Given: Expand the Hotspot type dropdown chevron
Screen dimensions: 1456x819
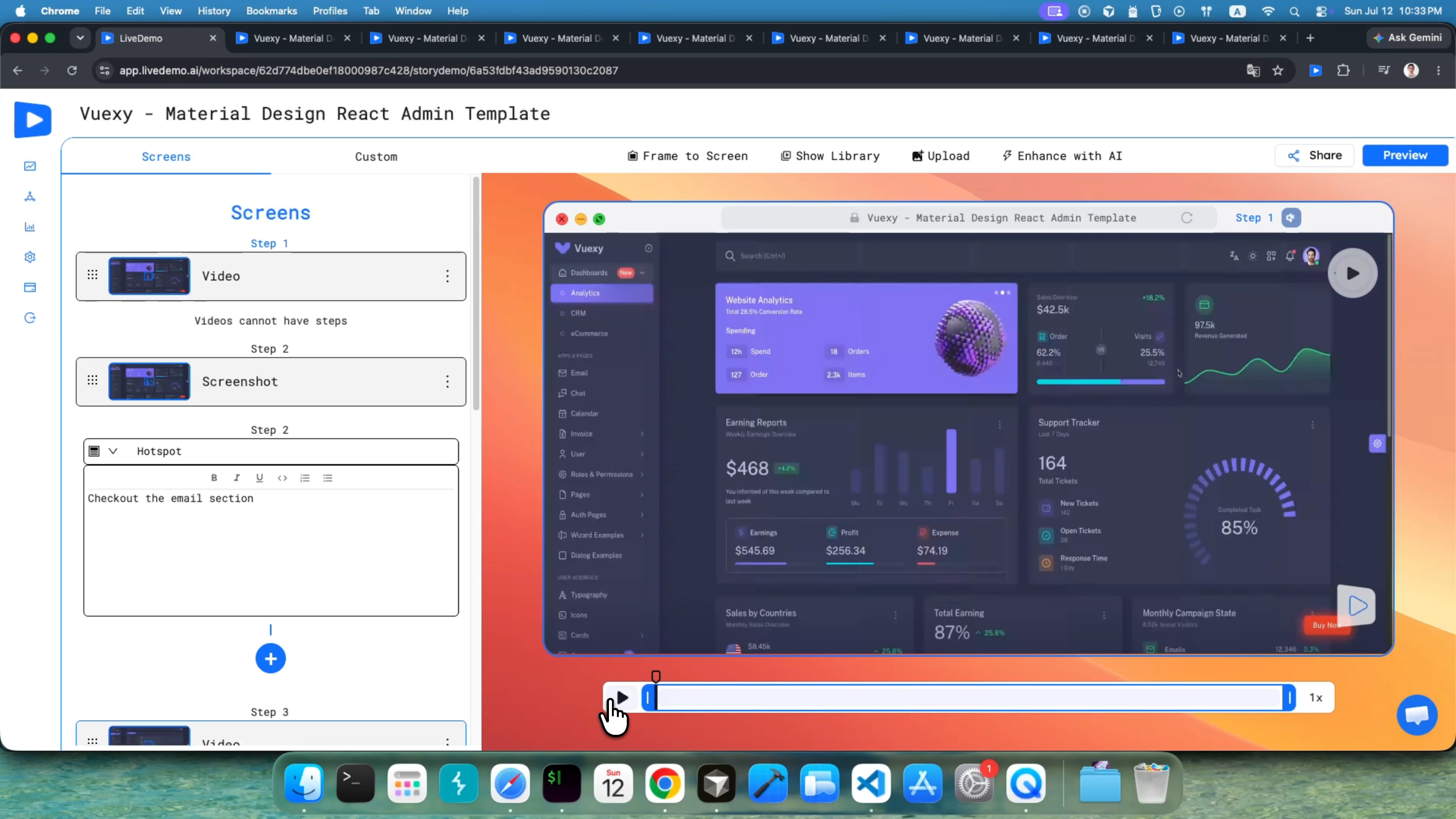Looking at the screenshot, I should pos(113,451).
